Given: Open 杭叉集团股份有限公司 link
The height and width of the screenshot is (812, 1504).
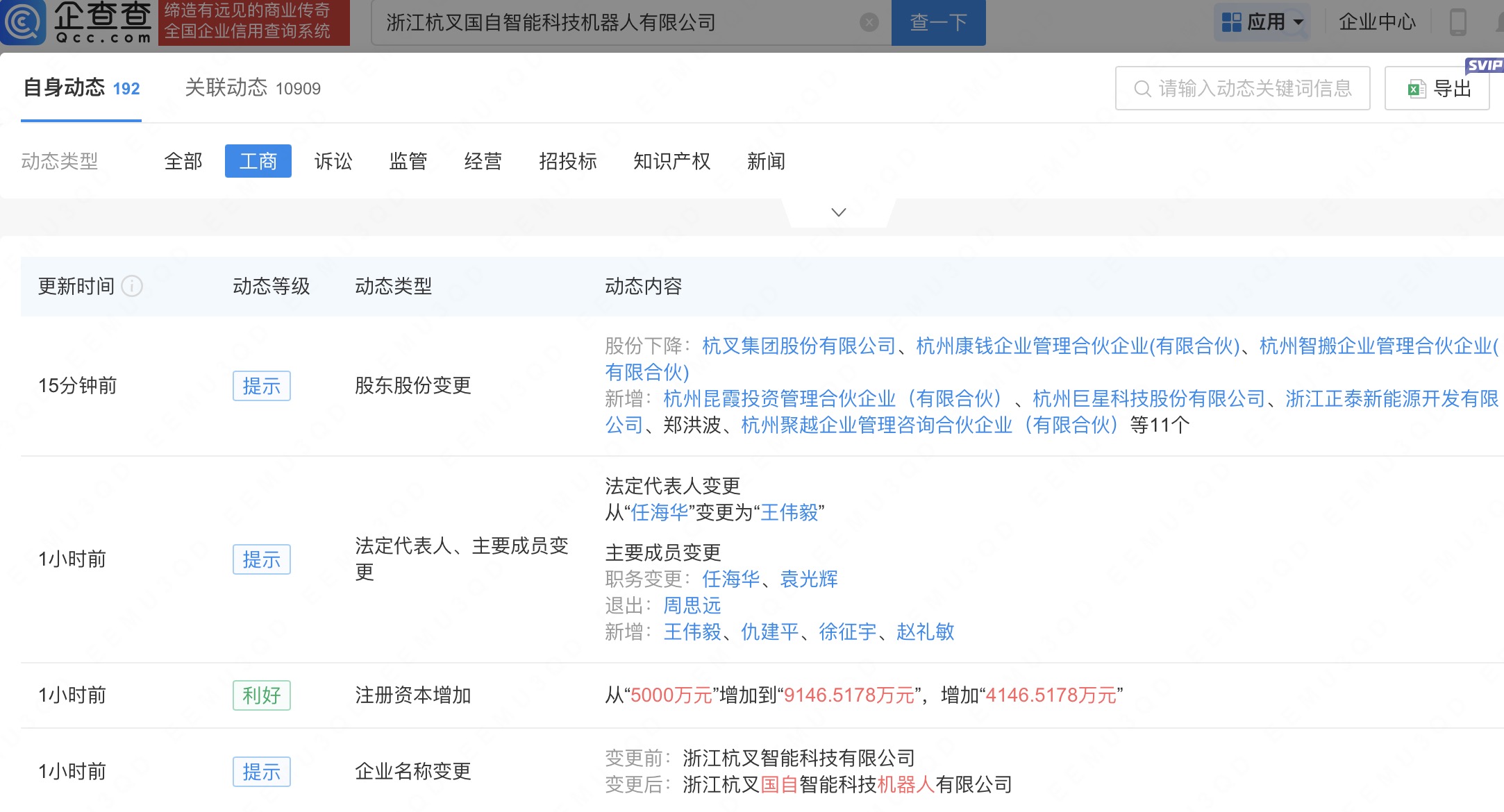Looking at the screenshot, I should pyautogui.click(x=799, y=346).
